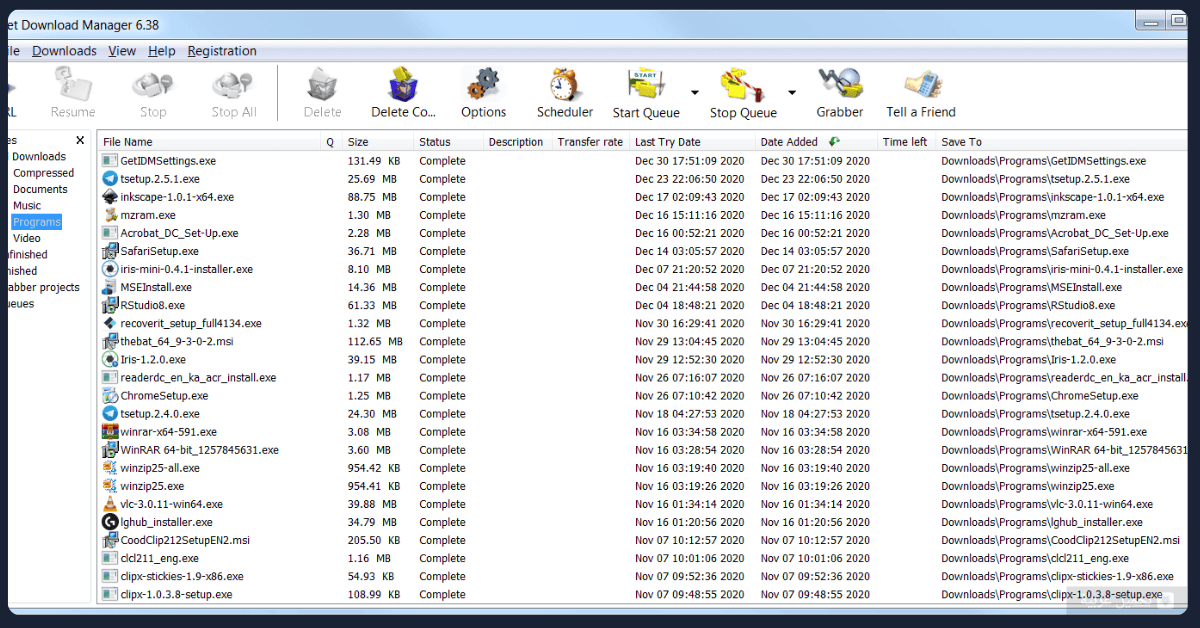1200x628 pixels.
Task: Select the MSEInstall.exe file name
Action: (x=156, y=287)
